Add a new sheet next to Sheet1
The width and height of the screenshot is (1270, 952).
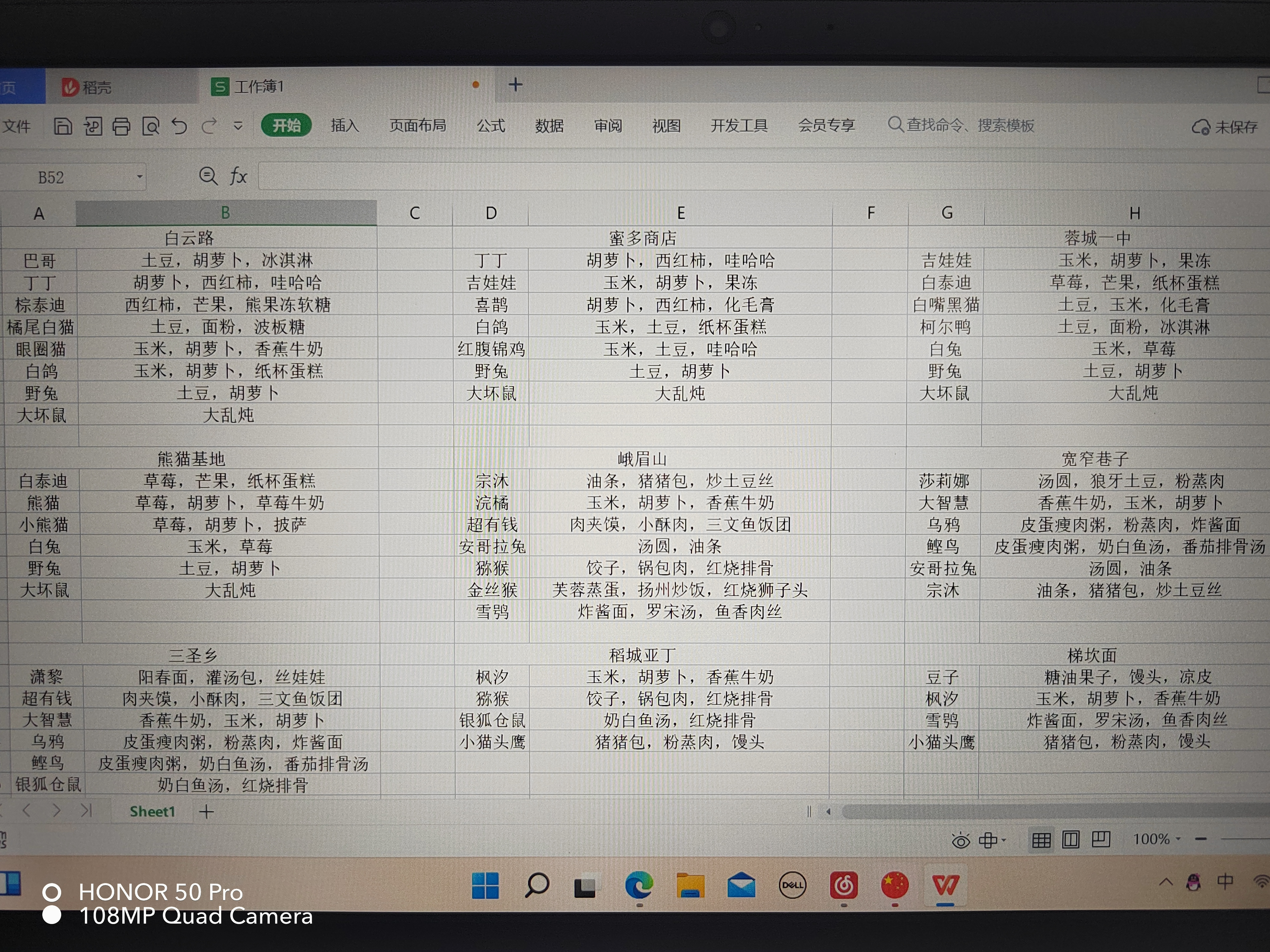(206, 812)
